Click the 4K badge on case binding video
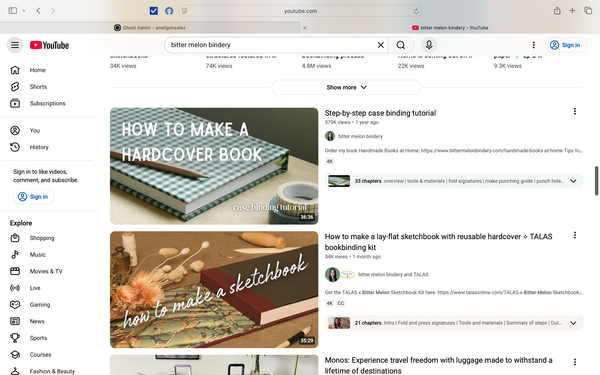This screenshot has width=600, height=375. 329,161
